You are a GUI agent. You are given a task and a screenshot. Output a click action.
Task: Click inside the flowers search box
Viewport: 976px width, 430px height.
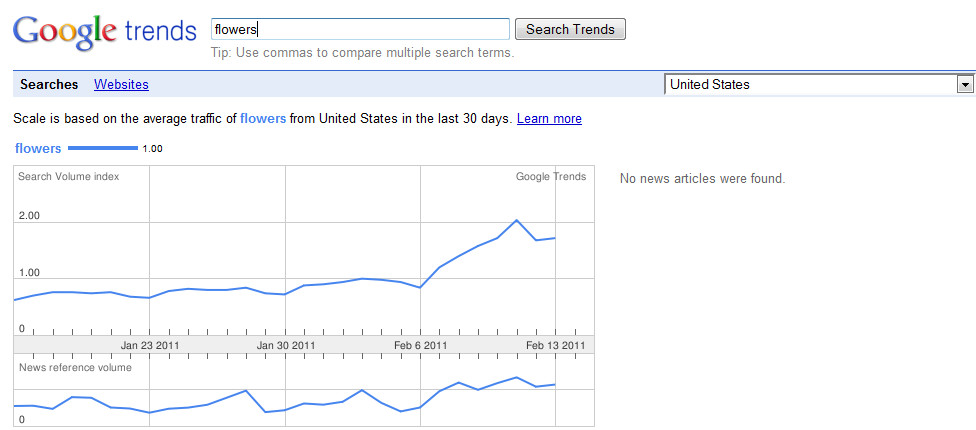tap(360, 29)
